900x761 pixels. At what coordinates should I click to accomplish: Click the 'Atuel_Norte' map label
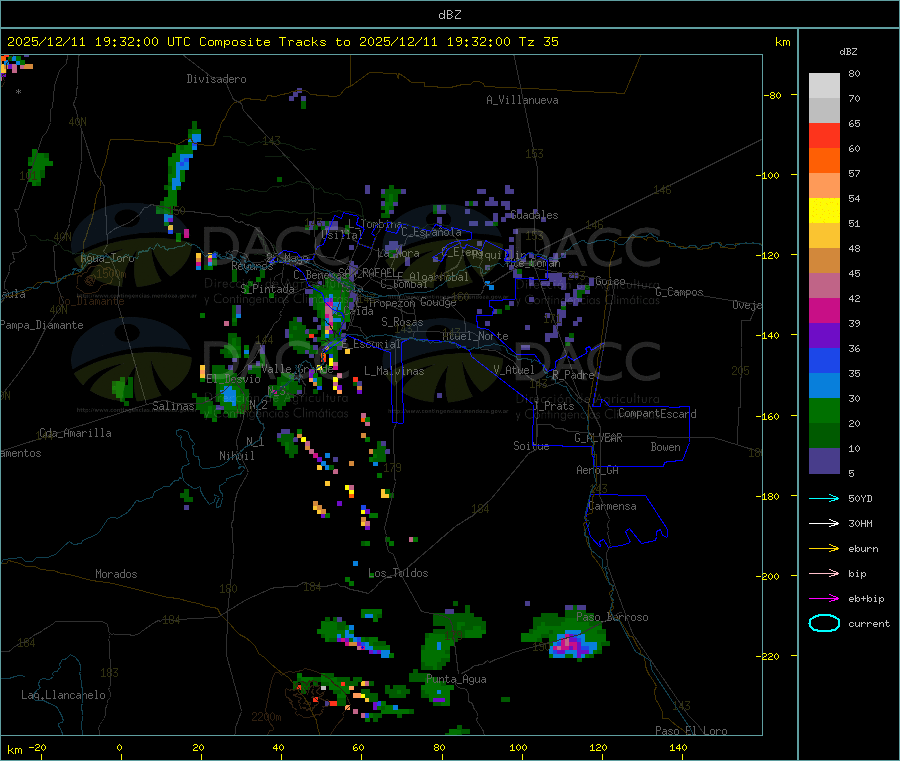[475, 336]
